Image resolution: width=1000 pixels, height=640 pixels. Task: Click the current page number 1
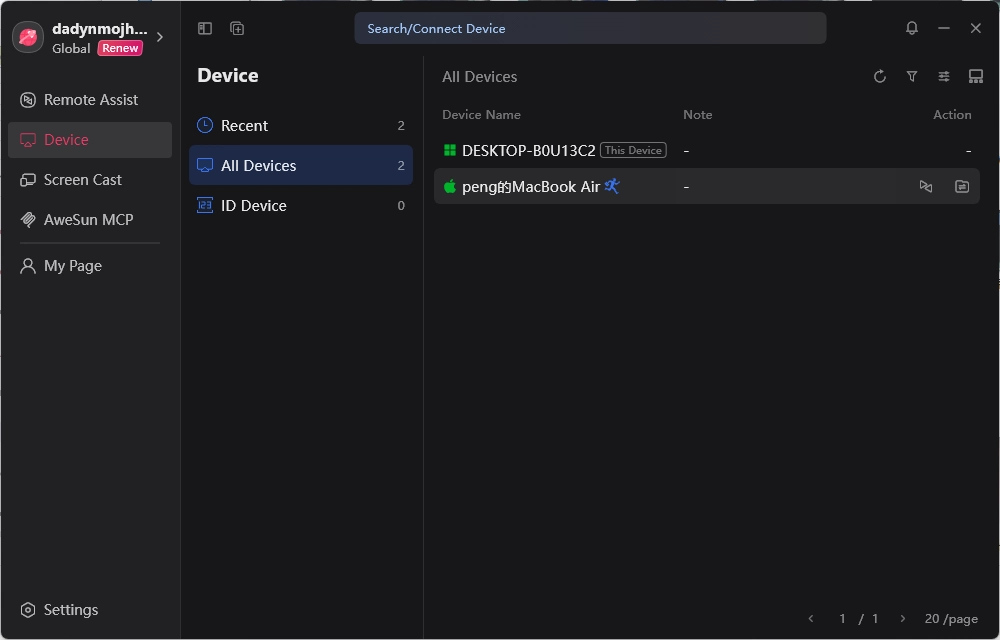tap(842, 618)
